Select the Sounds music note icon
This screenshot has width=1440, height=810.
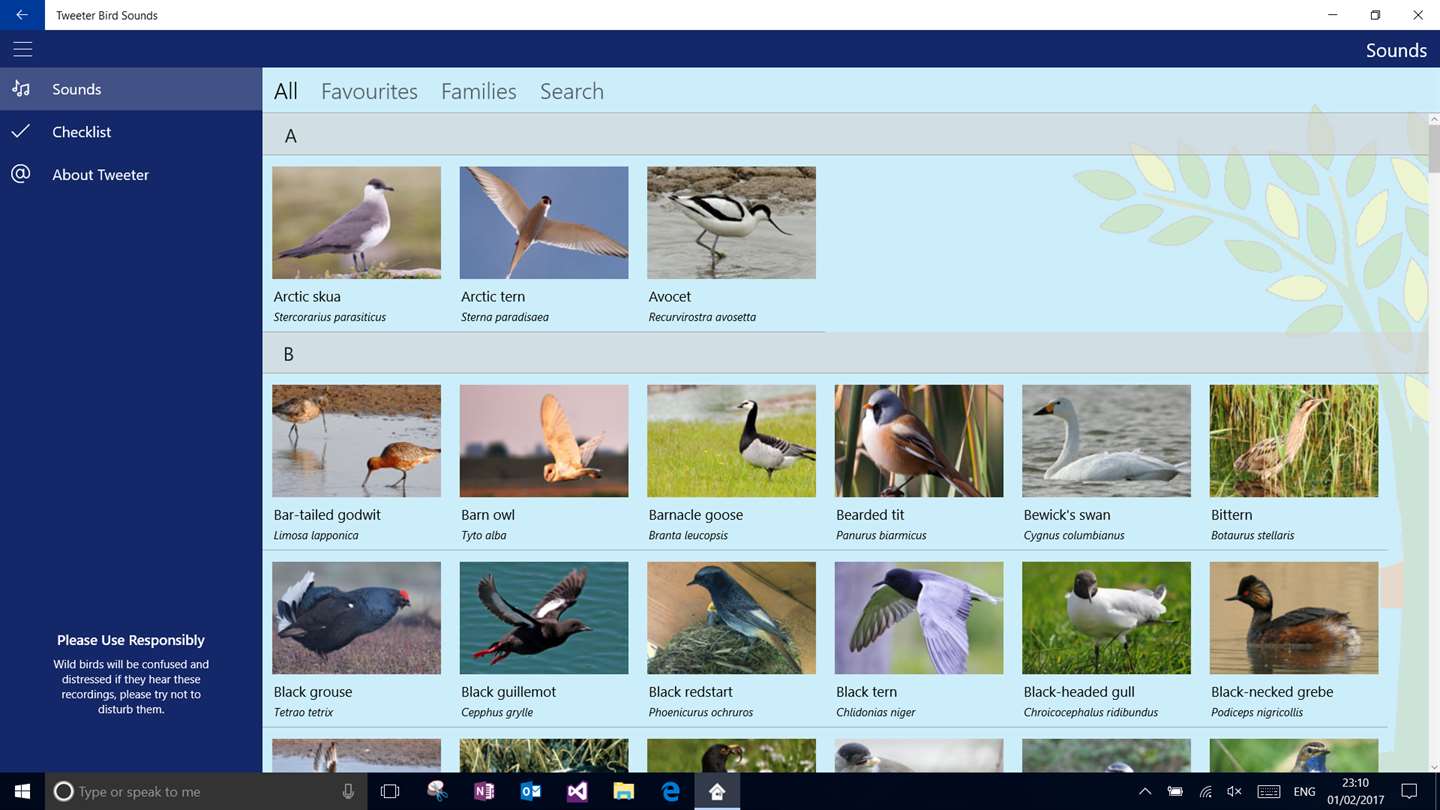[21, 89]
